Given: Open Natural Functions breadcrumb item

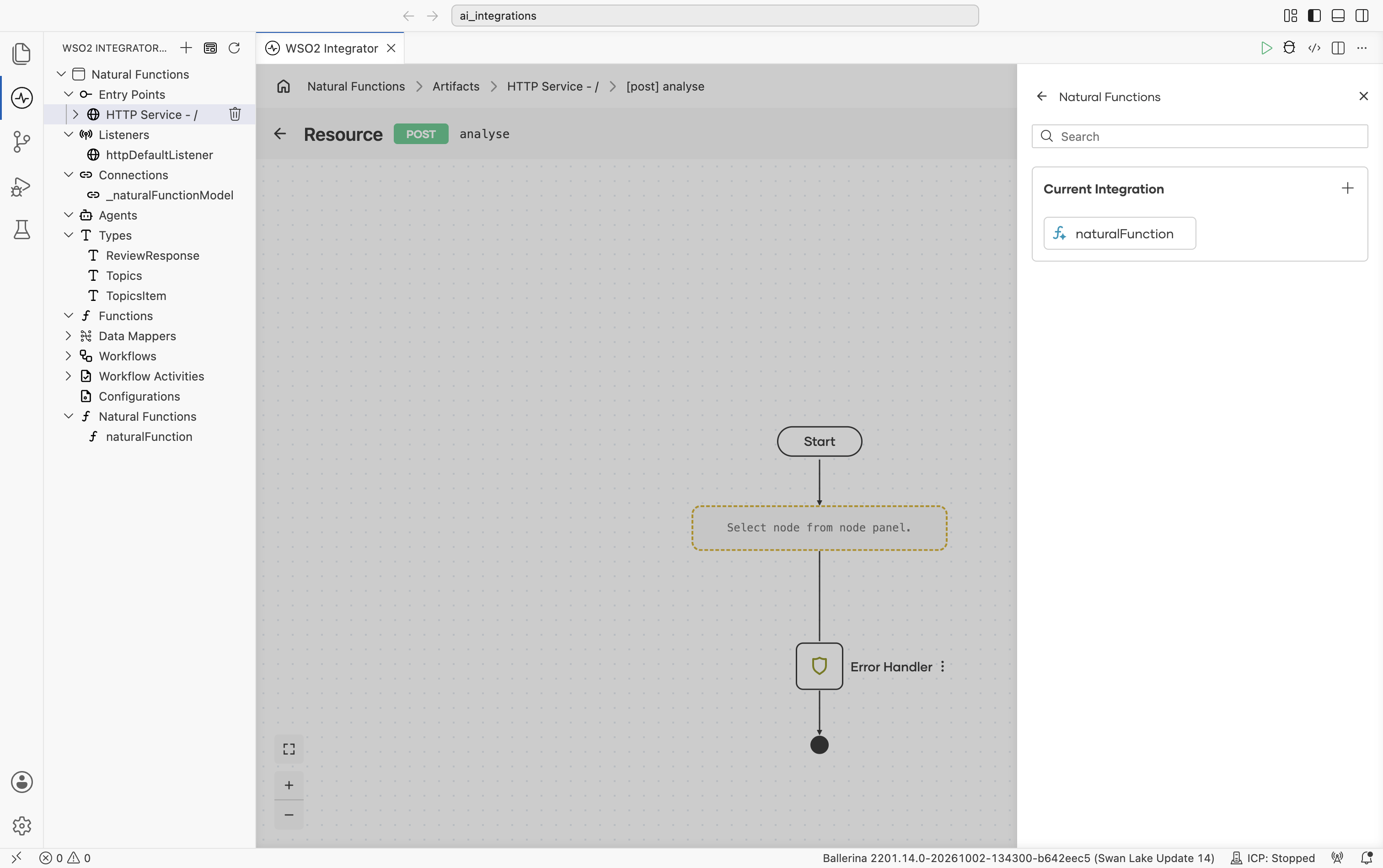Looking at the screenshot, I should (x=356, y=86).
